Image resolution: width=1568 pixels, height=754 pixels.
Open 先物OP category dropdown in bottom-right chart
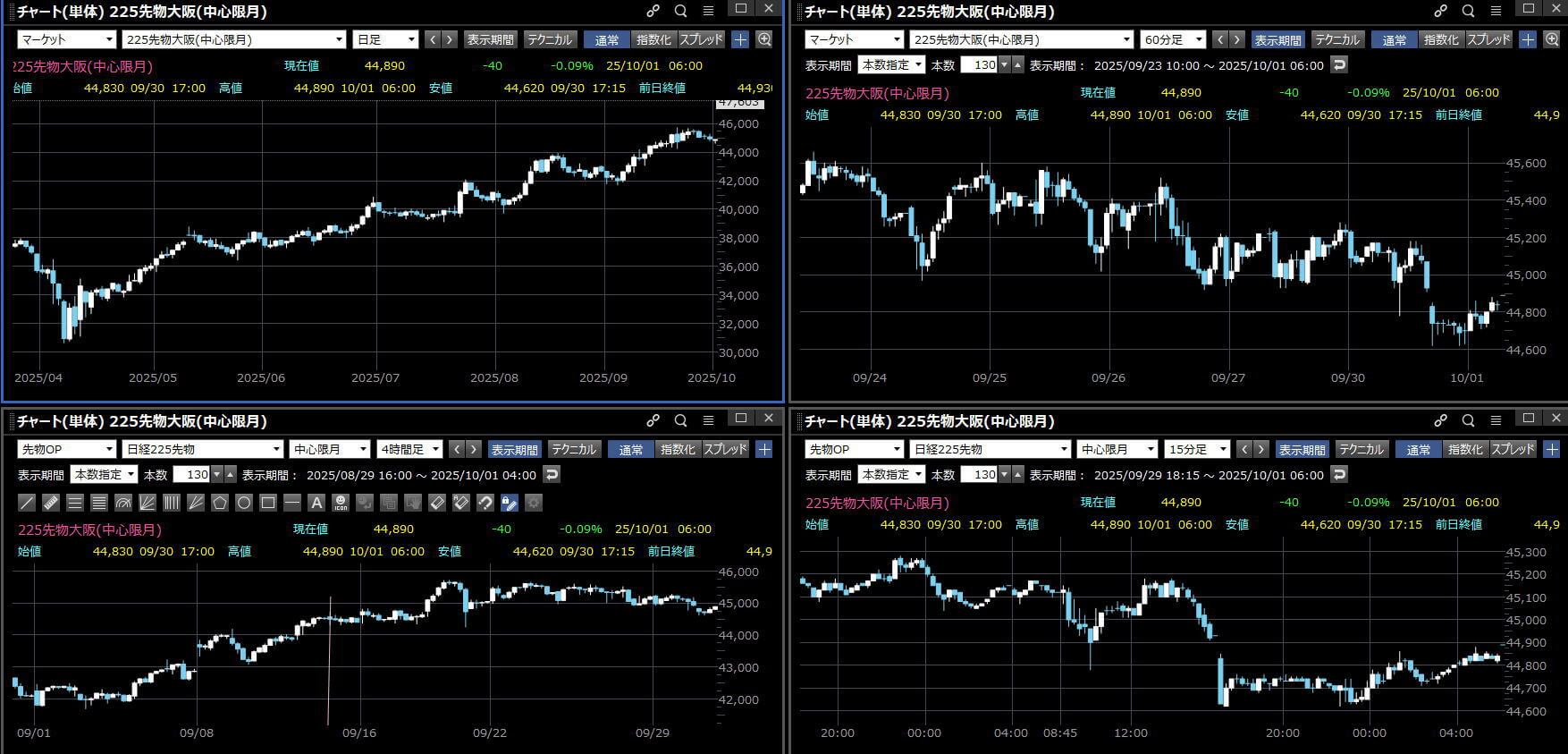tap(854, 449)
